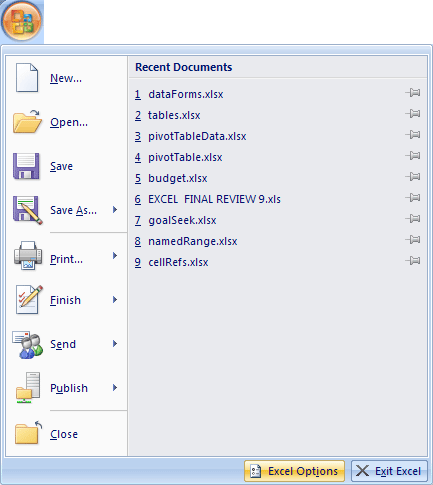The width and height of the screenshot is (433, 485).
Task: Click the Send people envelope icon
Action: [x=28, y=344]
